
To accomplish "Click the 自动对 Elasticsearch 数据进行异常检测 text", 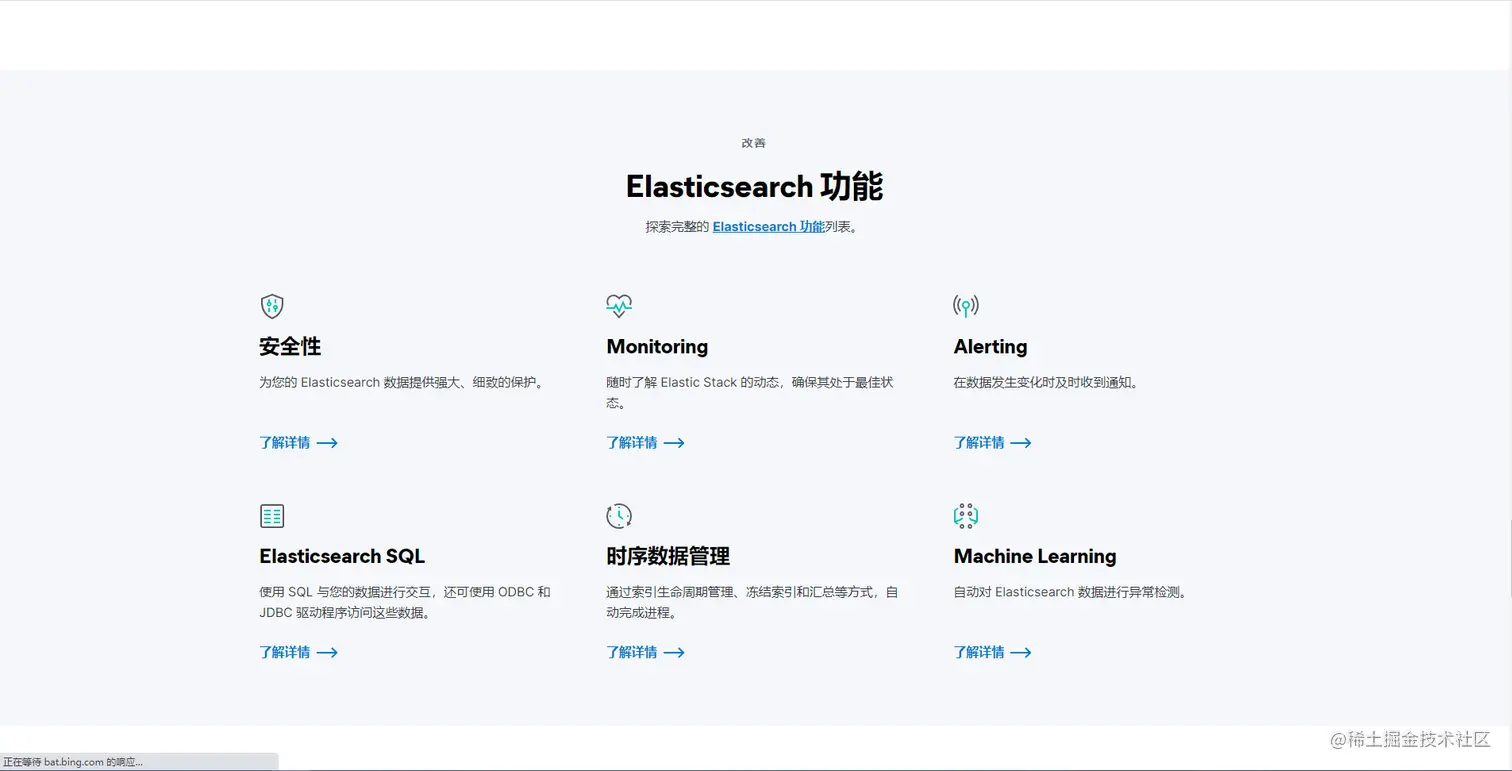I will coord(1071,592).
